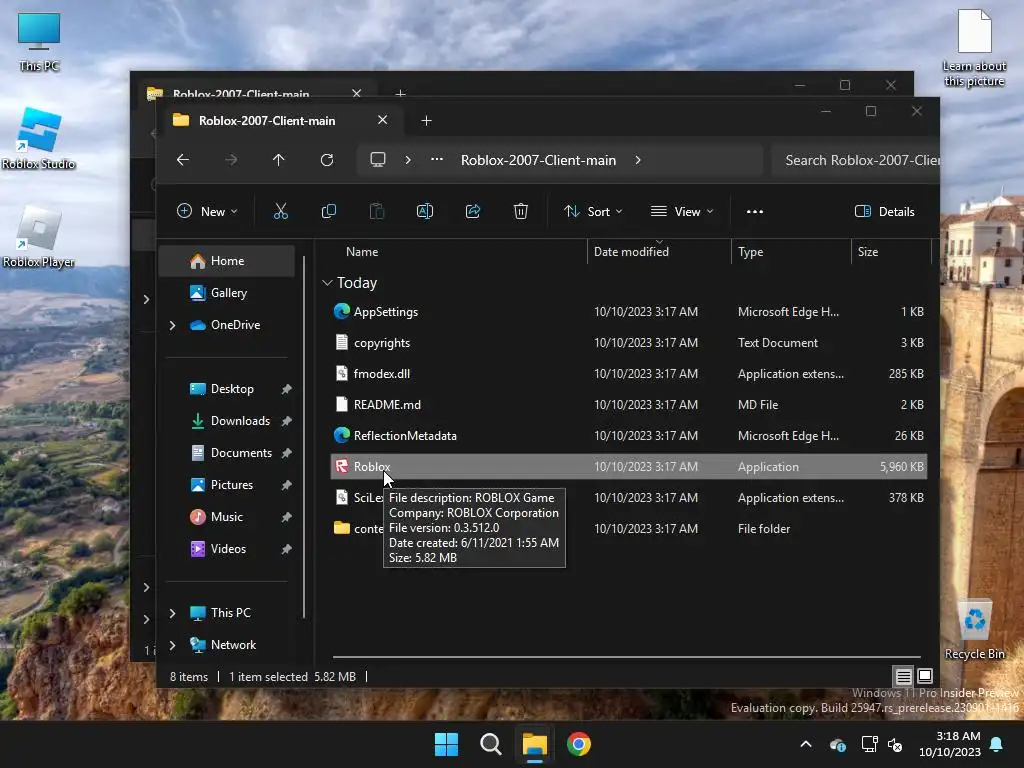Show hidden system tray icons chevron
This screenshot has height=768, width=1024.
point(806,744)
